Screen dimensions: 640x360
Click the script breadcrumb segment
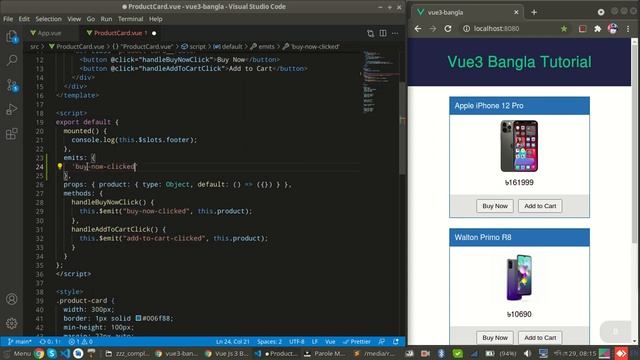tap(194, 47)
